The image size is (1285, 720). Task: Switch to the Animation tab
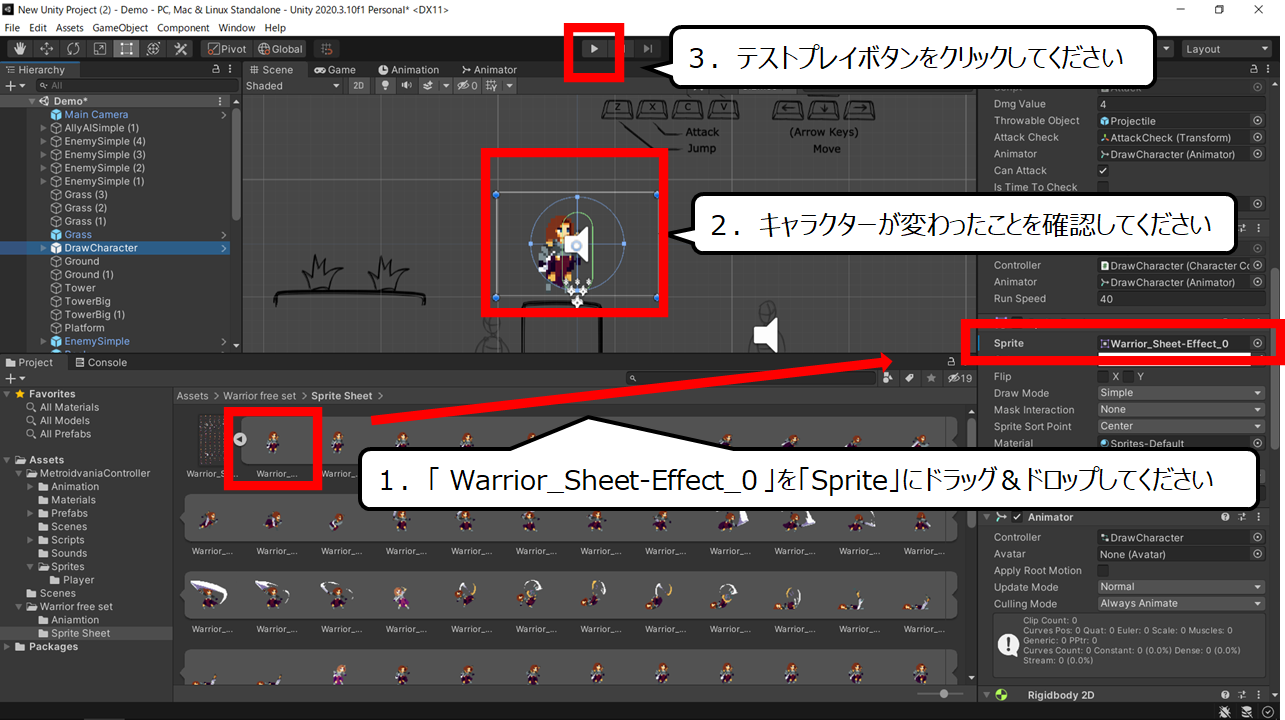pos(408,70)
